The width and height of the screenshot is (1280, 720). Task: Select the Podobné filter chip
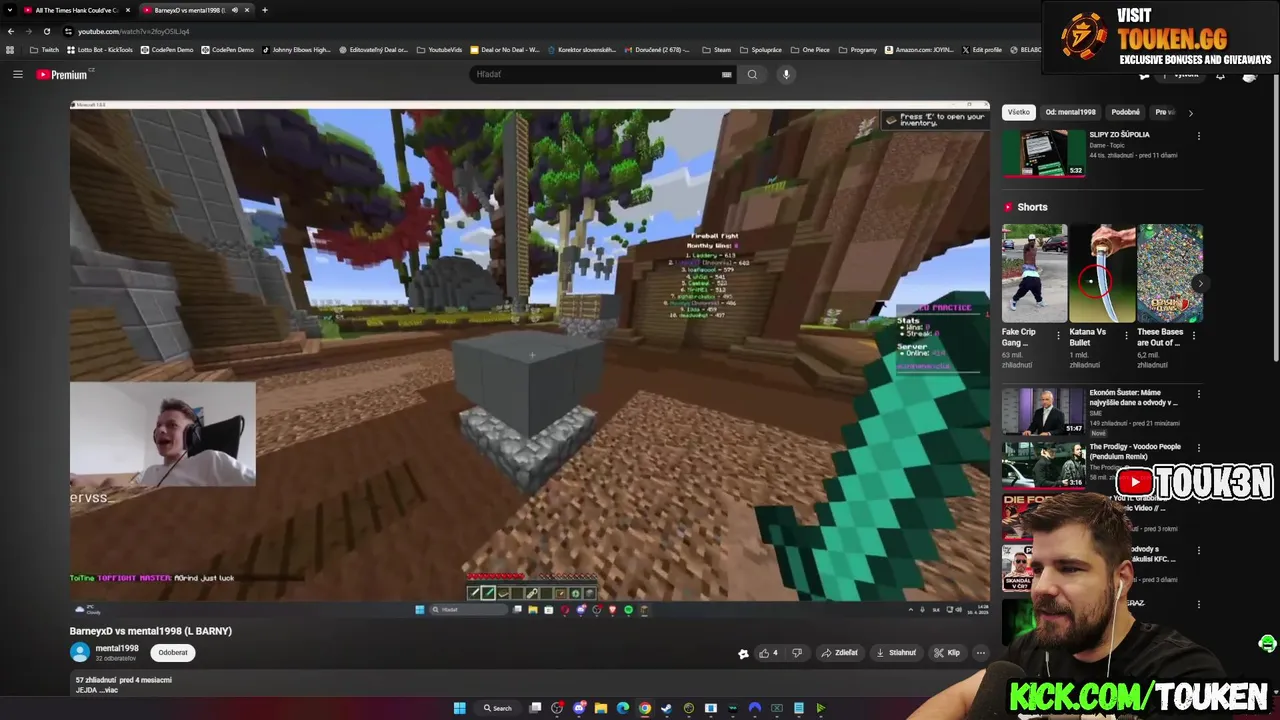click(x=1125, y=112)
